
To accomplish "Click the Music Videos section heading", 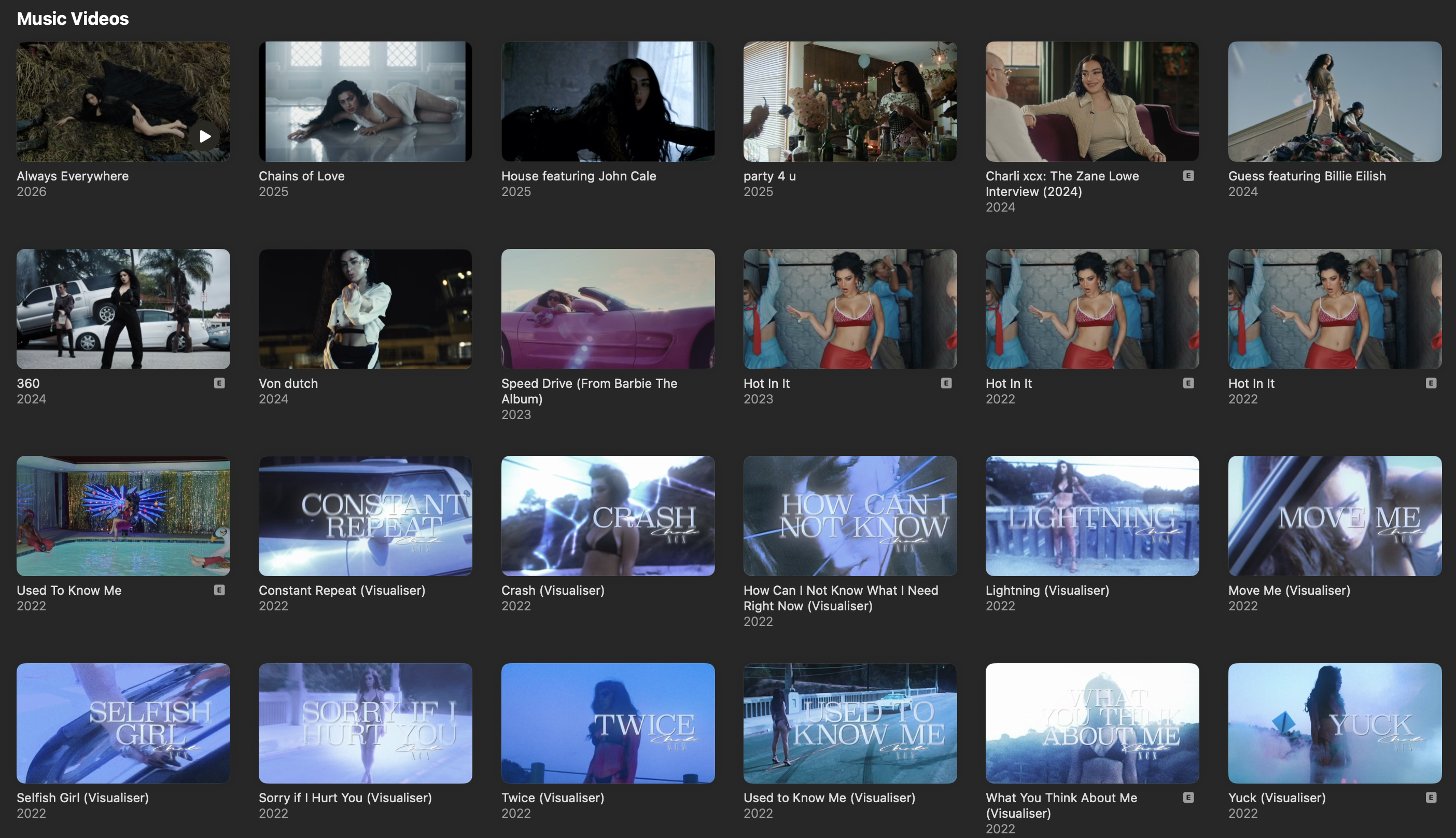I will point(73,19).
